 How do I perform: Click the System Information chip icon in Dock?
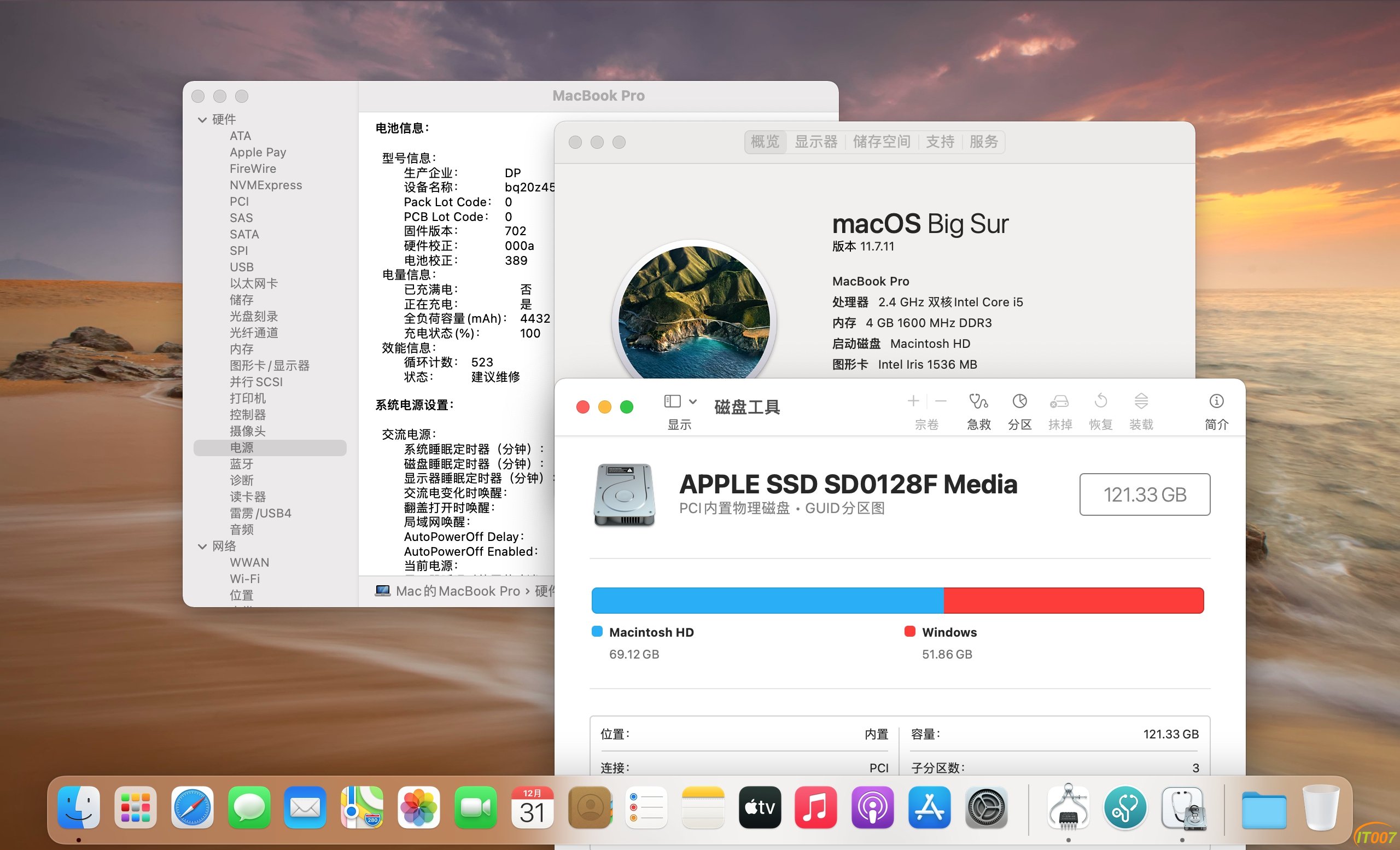click(x=1068, y=807)
